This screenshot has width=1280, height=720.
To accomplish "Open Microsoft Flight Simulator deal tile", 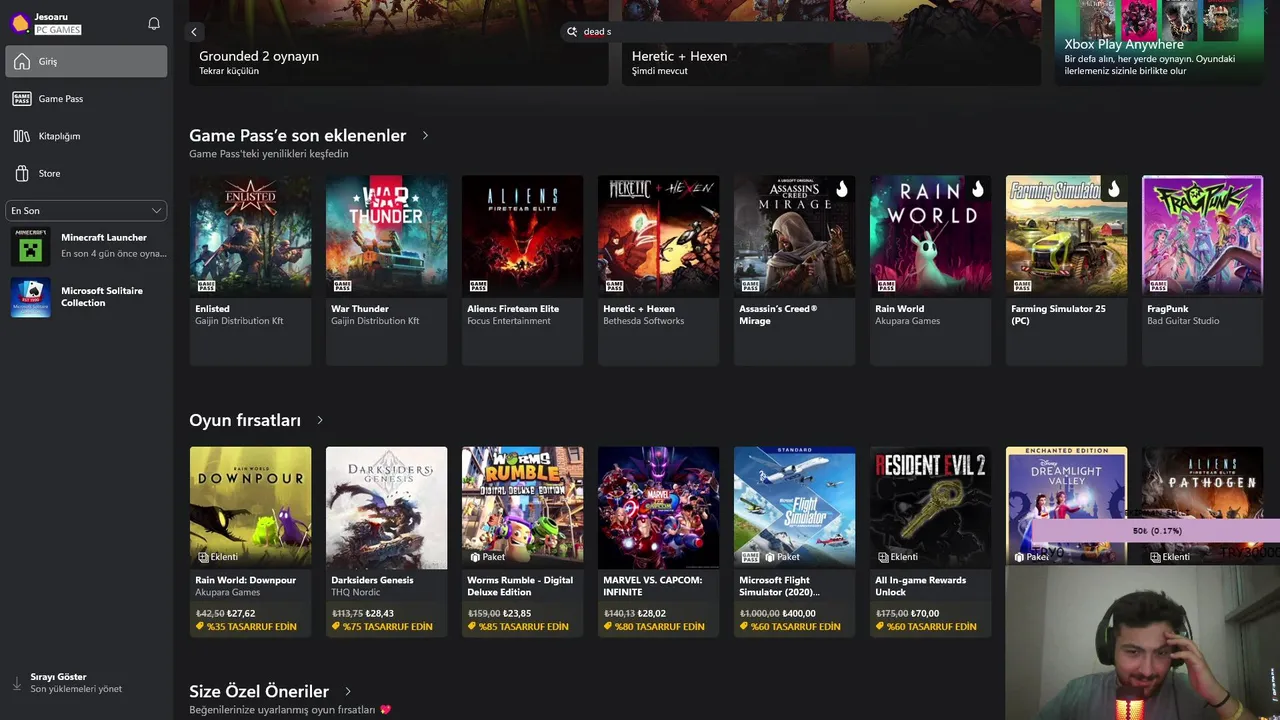I will pos(794,541).
